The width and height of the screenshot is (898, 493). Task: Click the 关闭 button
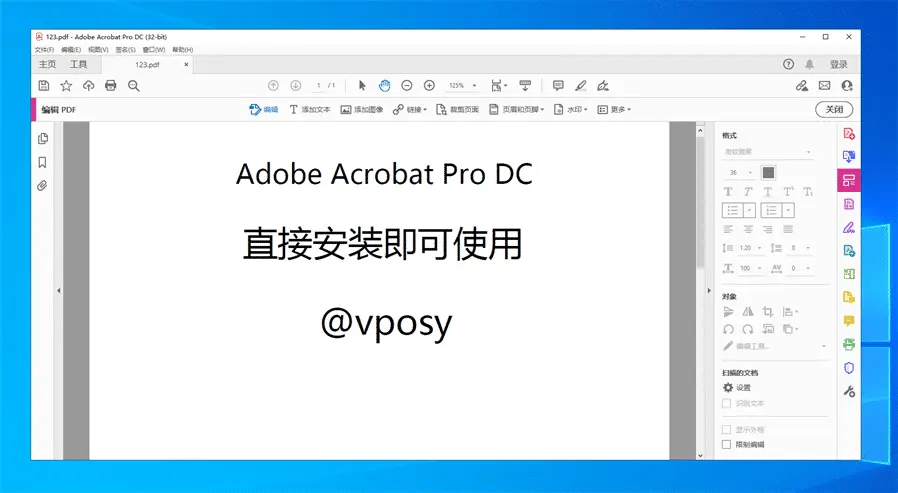point(833,109)
